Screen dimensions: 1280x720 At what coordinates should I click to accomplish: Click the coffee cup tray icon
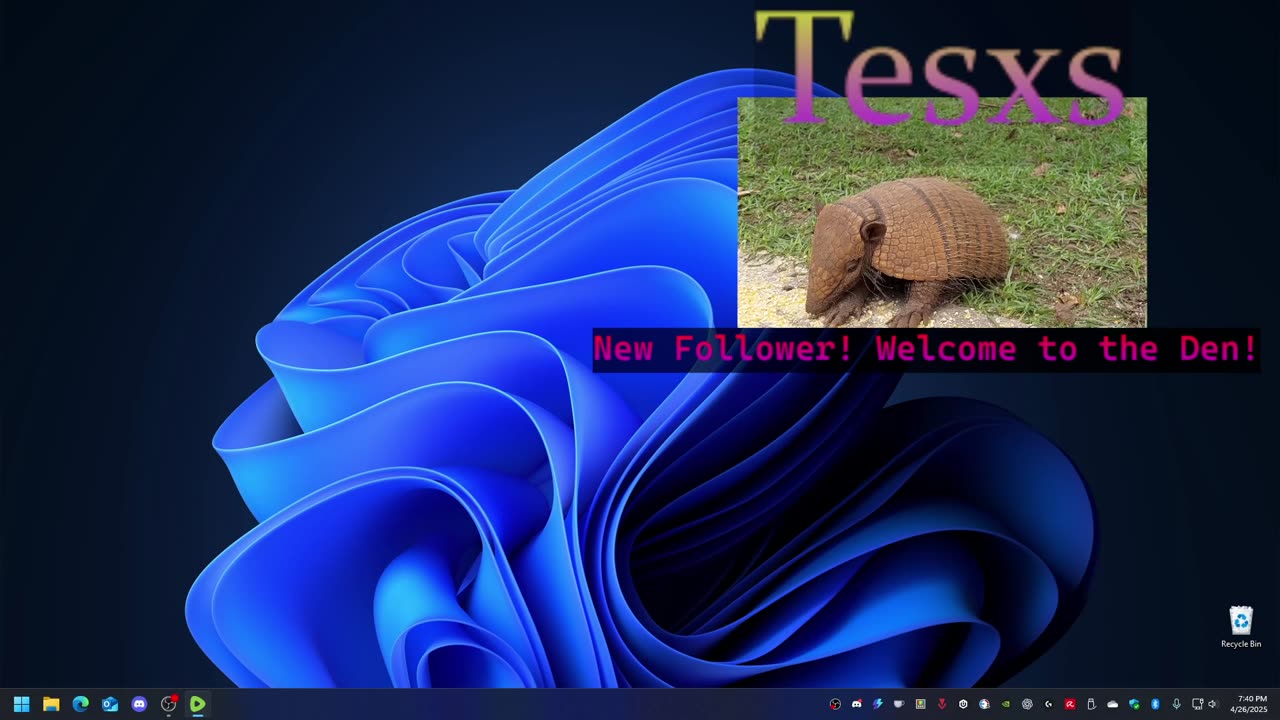[899, 704]
